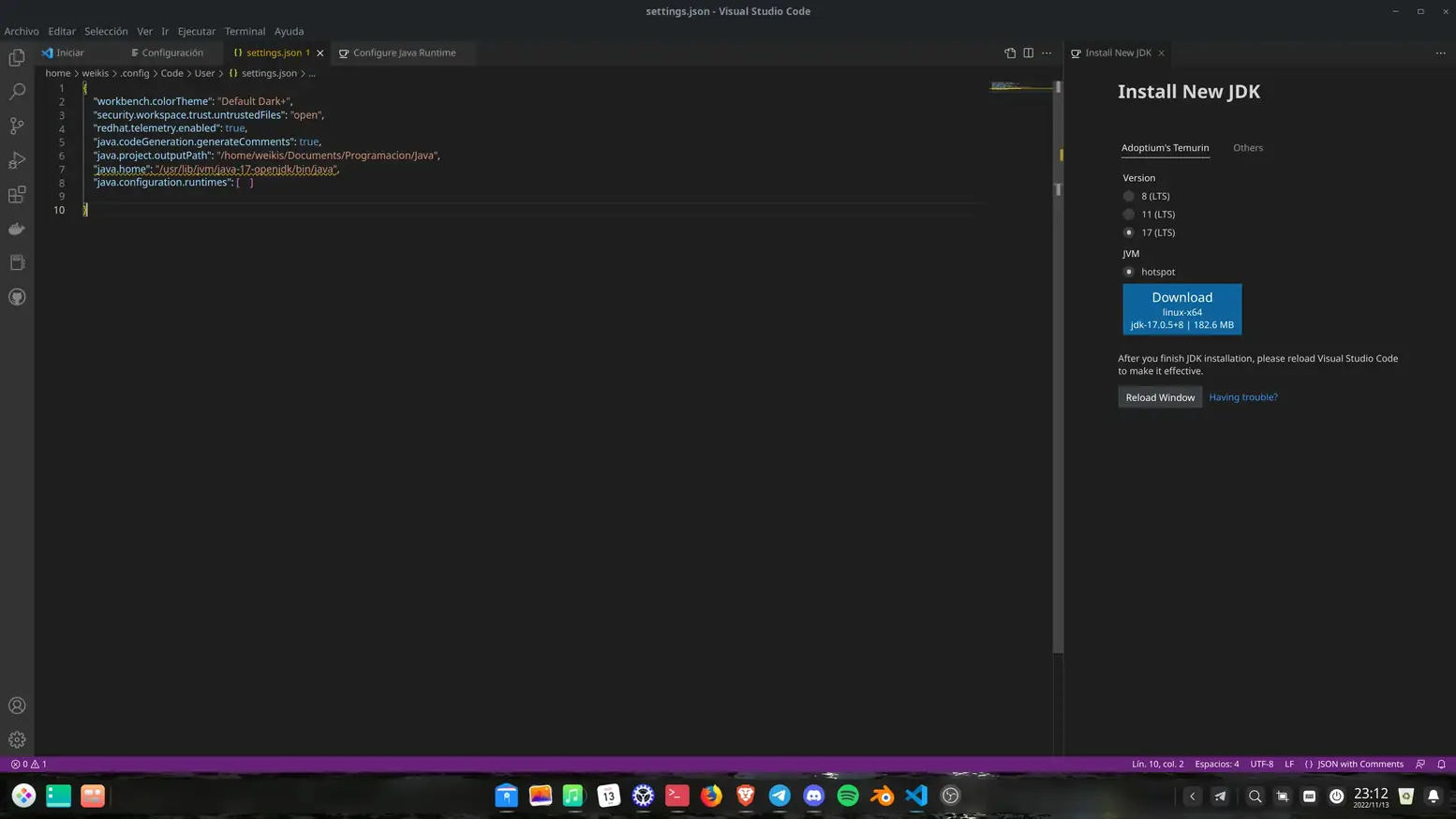Switch to the Iniciar tab
The image size is (1456, 819).
tap(70, 52)
